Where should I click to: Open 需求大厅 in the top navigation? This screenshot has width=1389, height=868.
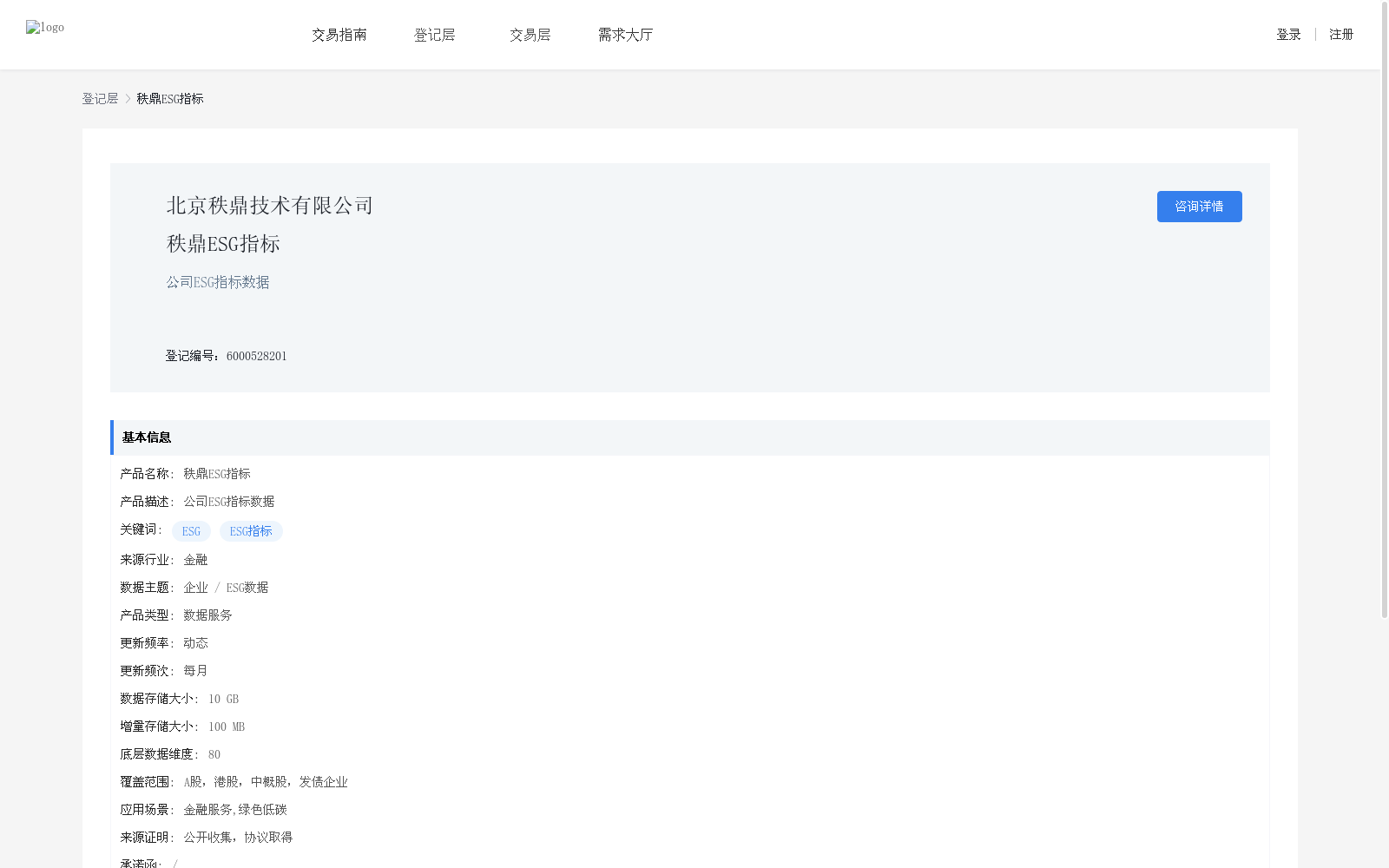[x=625, y=35]
